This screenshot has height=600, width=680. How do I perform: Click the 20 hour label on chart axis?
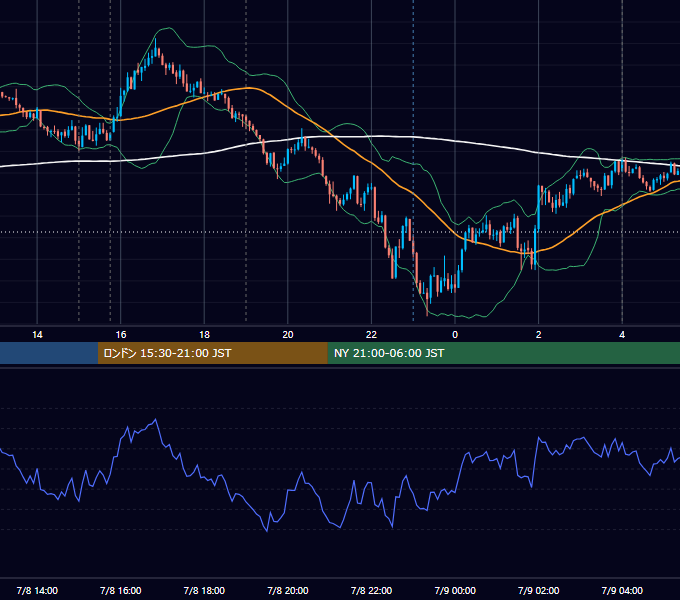[x=288, y=335]
